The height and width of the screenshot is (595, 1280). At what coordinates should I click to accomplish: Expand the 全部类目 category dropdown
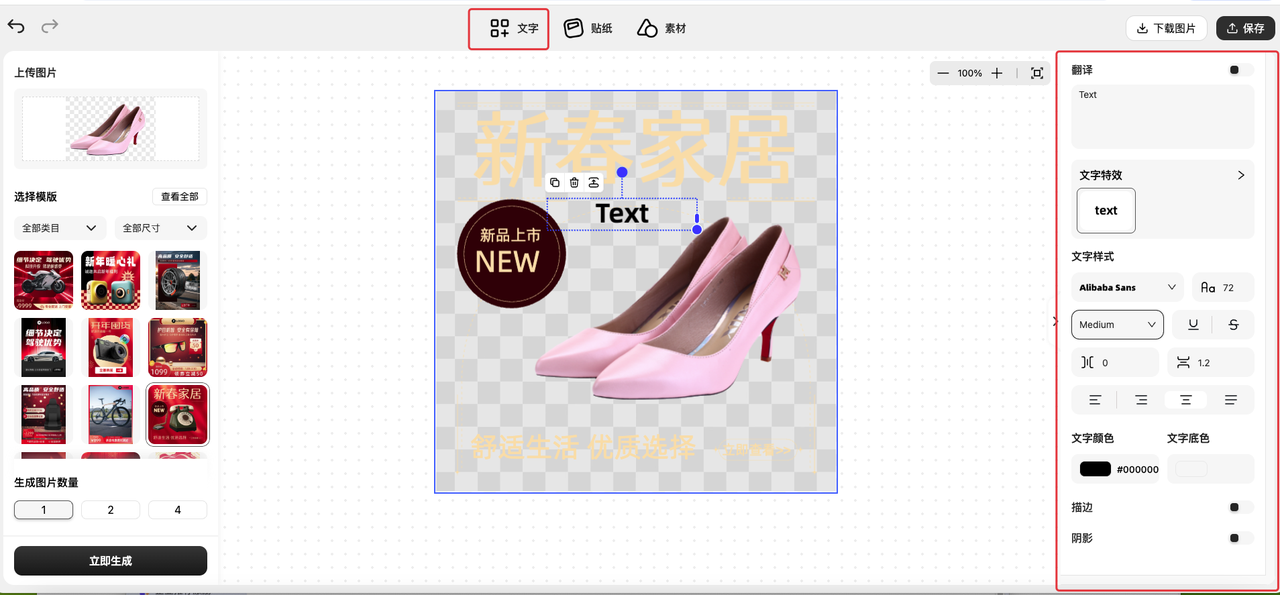pyautogui.click(x=59, y=228)
